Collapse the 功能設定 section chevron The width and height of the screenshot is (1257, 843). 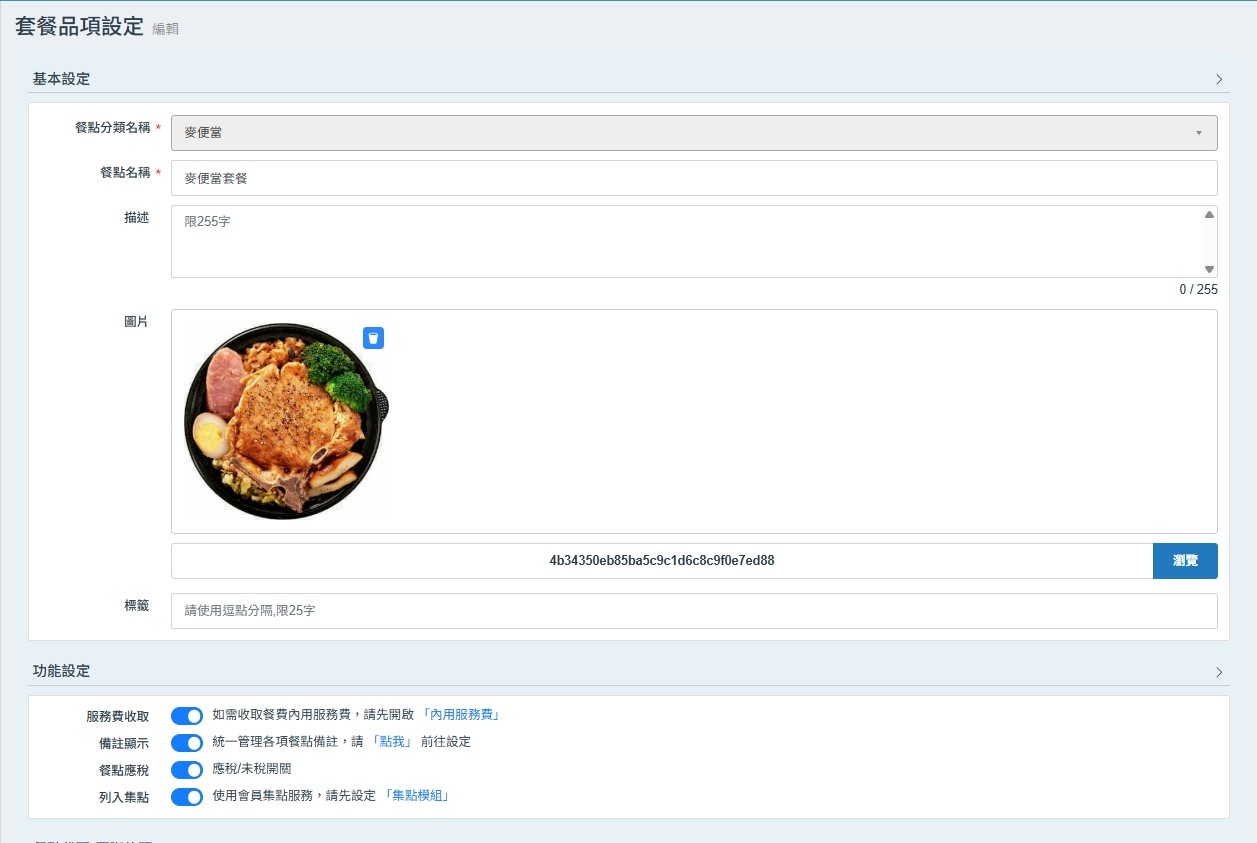click(1219, 672)
